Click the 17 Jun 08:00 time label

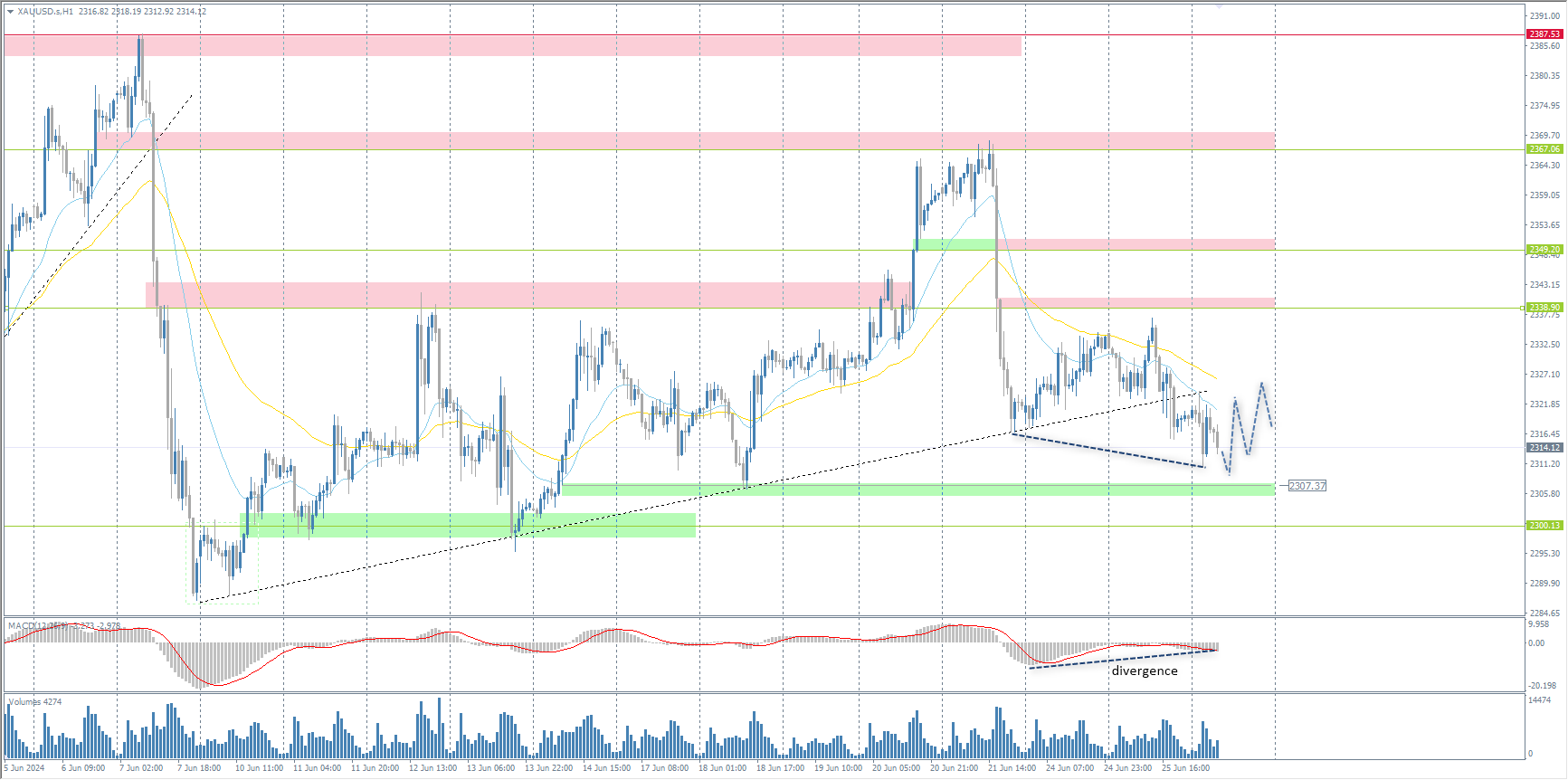[664, 768]
